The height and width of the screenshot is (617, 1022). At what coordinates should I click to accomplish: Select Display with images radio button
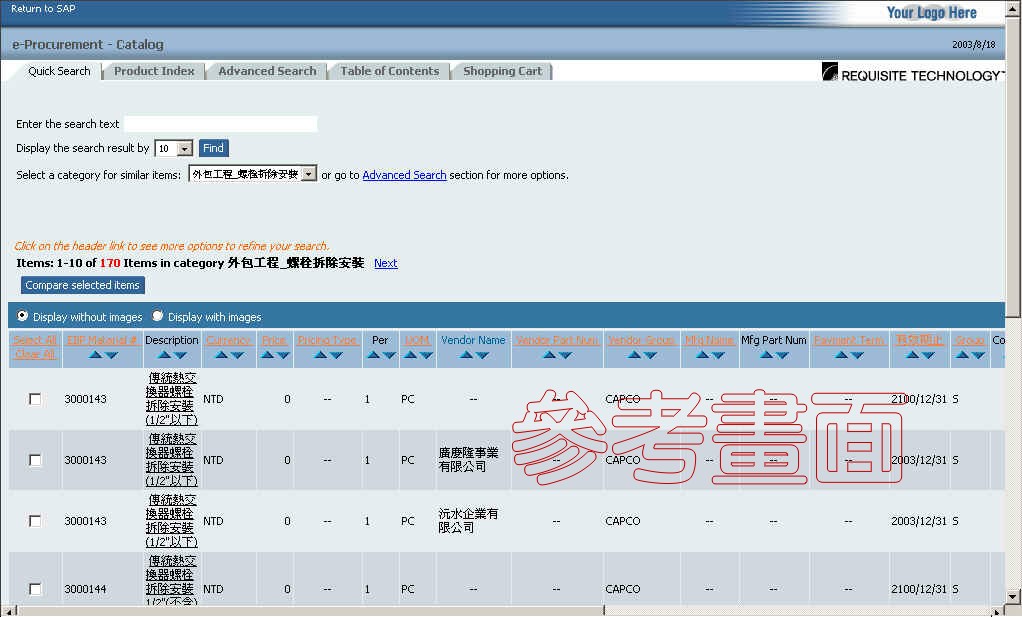point(158,317)
